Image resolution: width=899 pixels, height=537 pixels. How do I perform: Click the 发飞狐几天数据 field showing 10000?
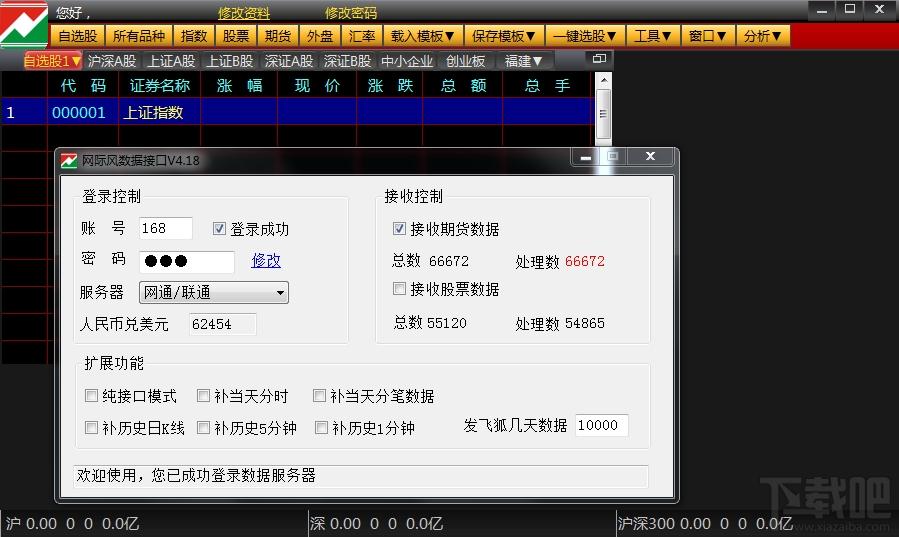pos(601,425)
